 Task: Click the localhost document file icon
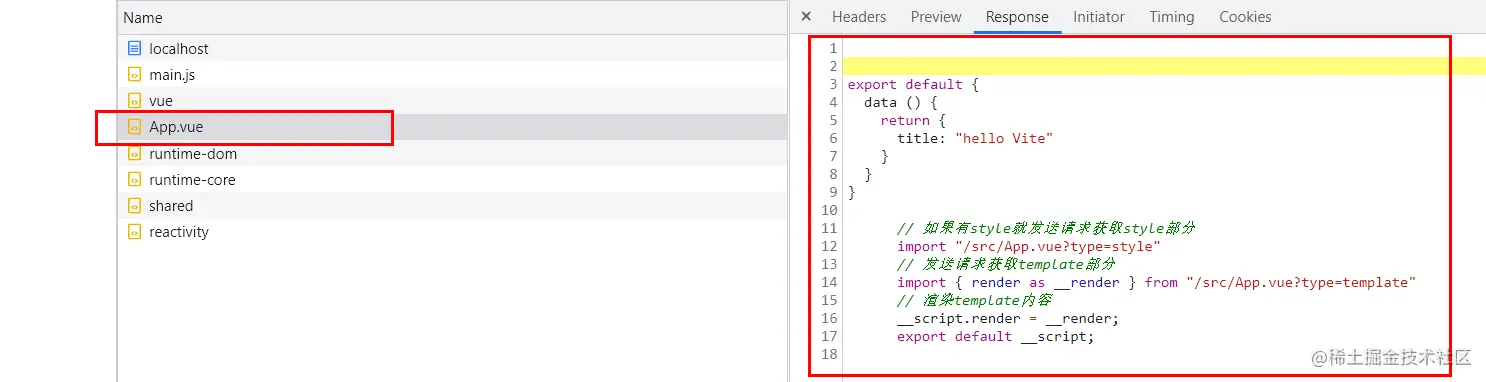(x=135, y=49)
